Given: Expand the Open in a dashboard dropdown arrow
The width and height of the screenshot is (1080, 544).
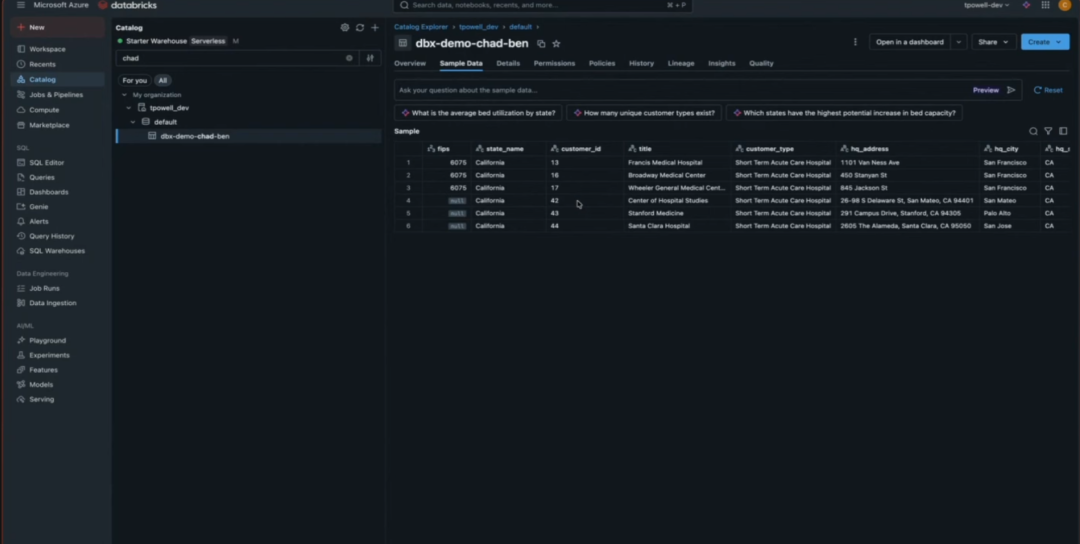Looking at the screenshot, I should [x=958, y=42].
